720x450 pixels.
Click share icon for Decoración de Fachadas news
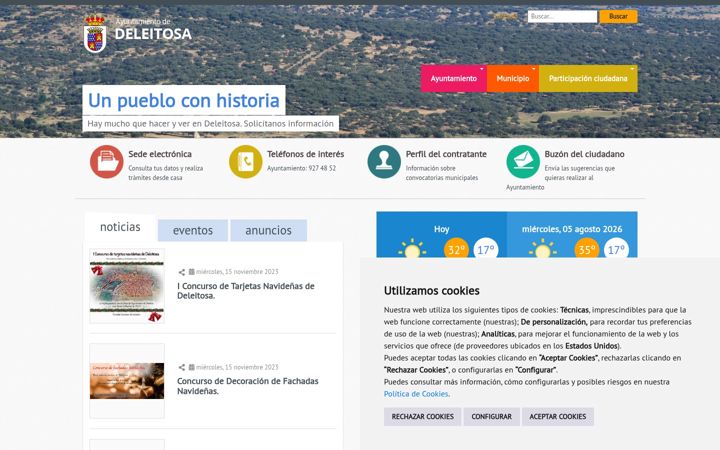(x=181, y=367)
